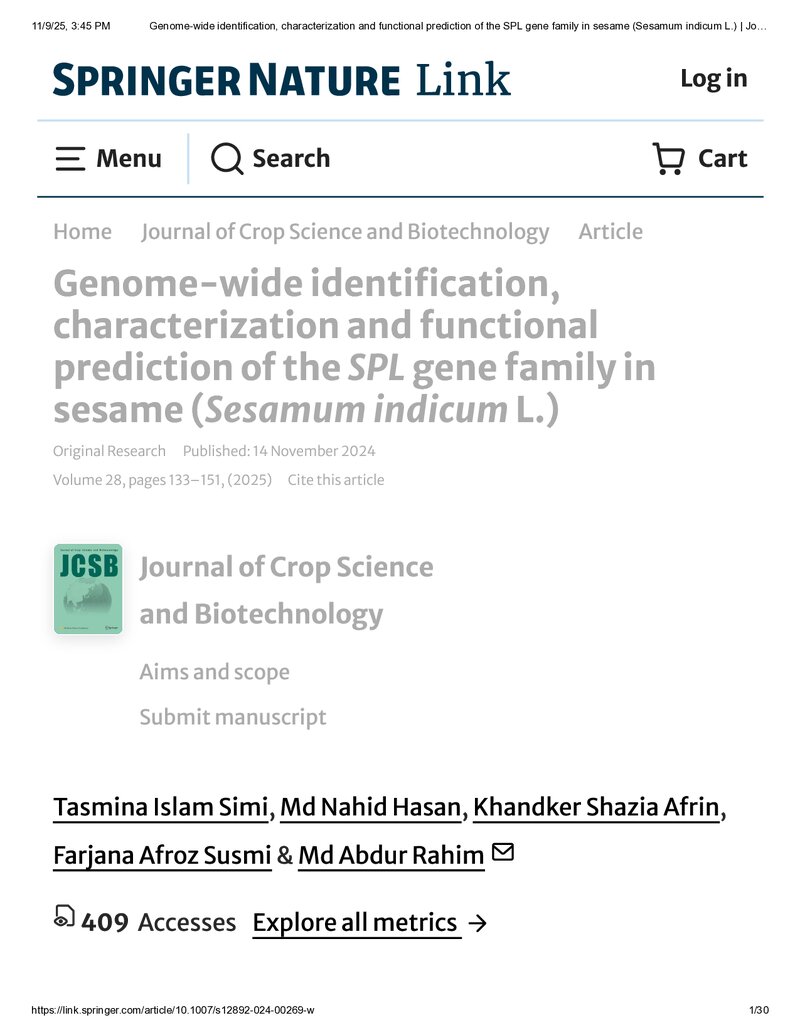The width and height of the screenshot is (800, 1035).
Task: Open the Aims and scope link
Action: point(215,672)
